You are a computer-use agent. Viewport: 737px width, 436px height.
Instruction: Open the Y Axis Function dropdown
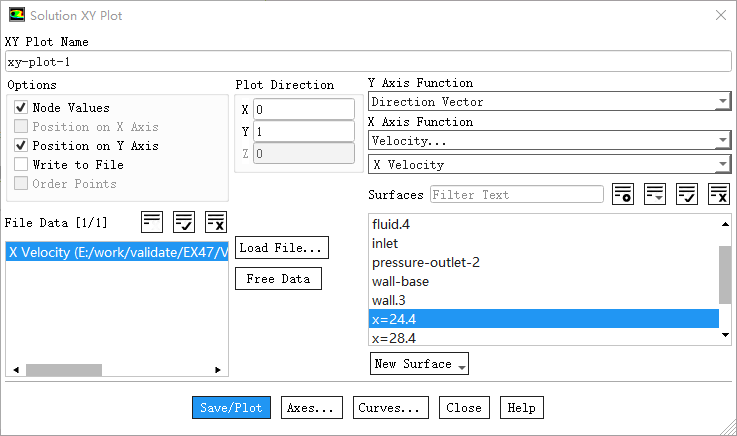tap(548, 102)
